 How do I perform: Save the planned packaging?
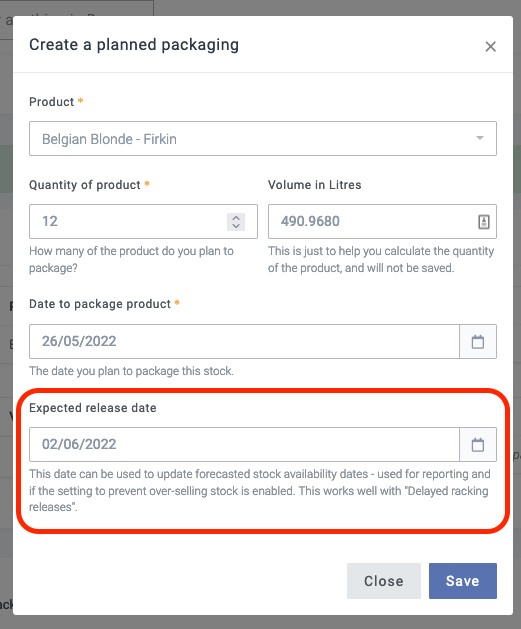coord(462,581)
